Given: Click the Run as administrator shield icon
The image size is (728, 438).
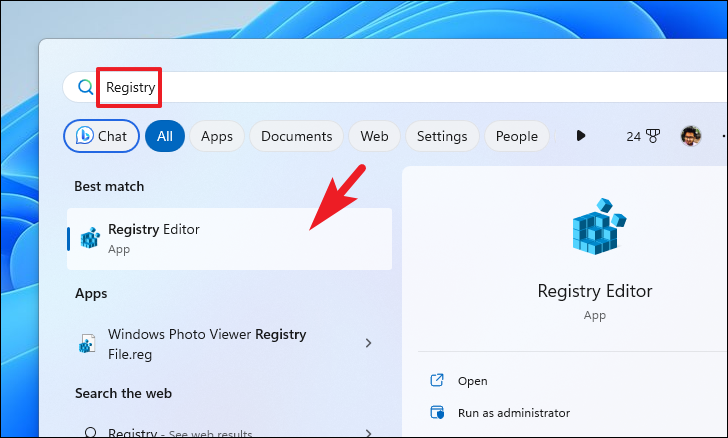Looking at the screenshot, I should pyautogui.click(x=437, y=412).
